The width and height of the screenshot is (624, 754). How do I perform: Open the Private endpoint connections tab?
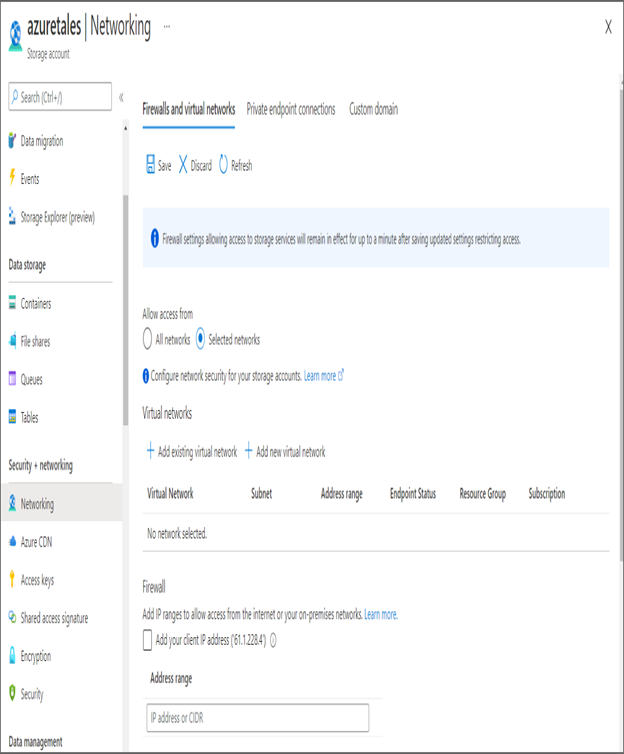pos(291,110)
